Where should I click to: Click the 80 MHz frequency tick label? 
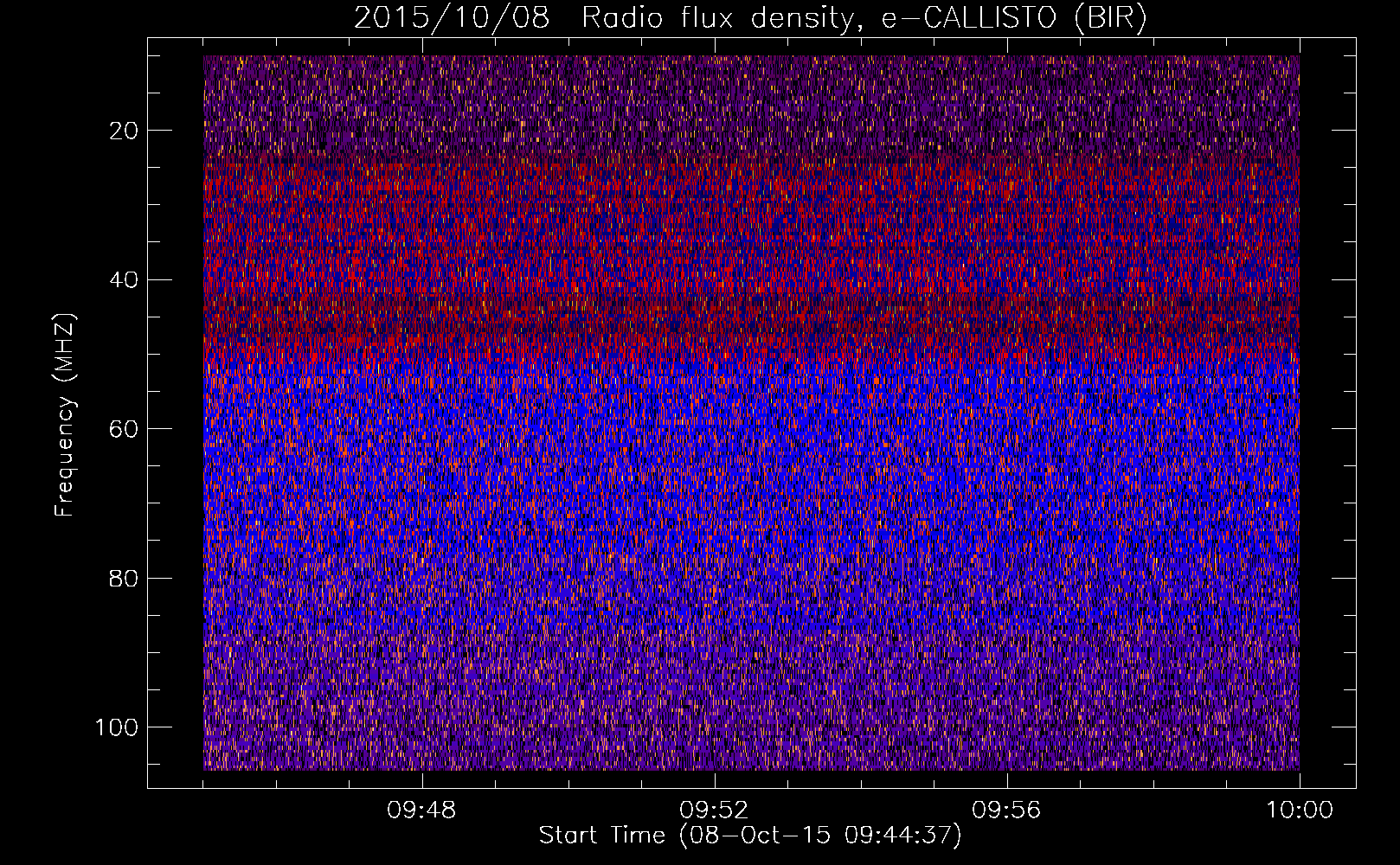coord(125,579)
